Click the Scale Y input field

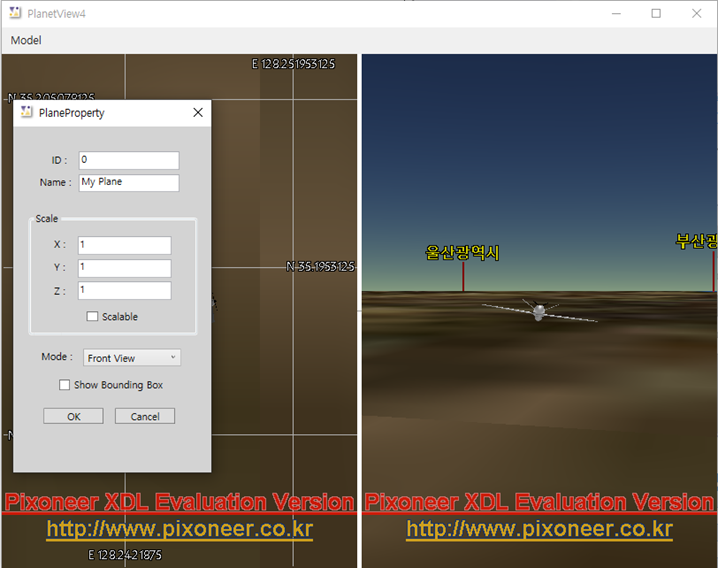pos(125,268)
